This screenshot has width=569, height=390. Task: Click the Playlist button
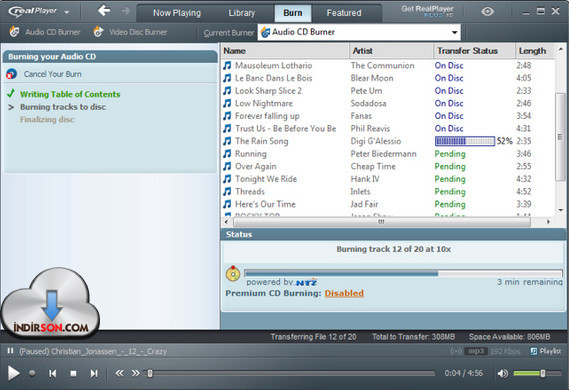pyautogui.click(x=546, y=351)
